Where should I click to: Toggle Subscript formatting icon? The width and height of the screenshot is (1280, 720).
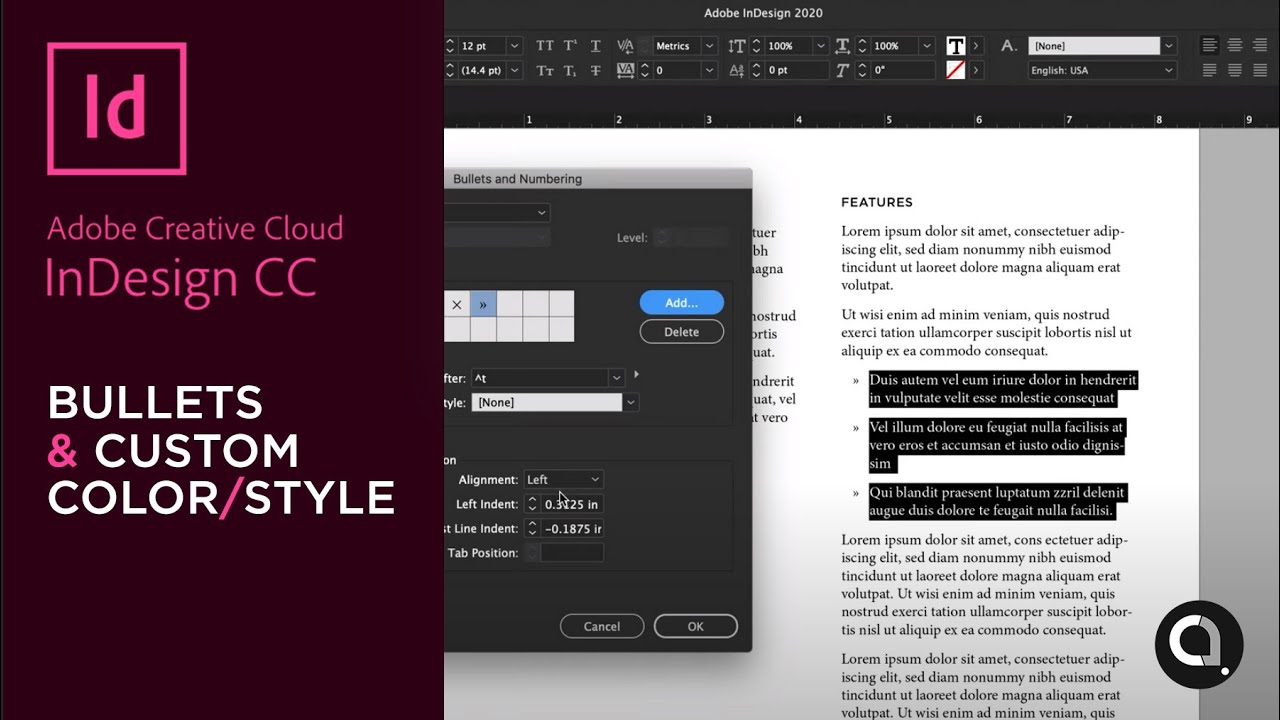570,70
